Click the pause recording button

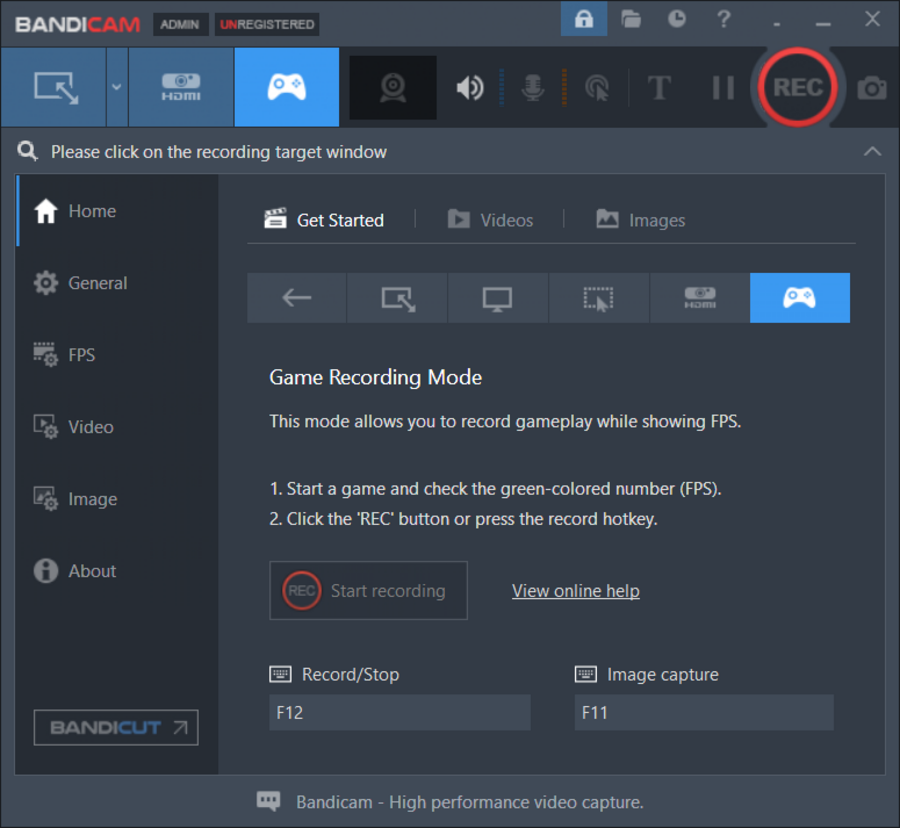723,88
